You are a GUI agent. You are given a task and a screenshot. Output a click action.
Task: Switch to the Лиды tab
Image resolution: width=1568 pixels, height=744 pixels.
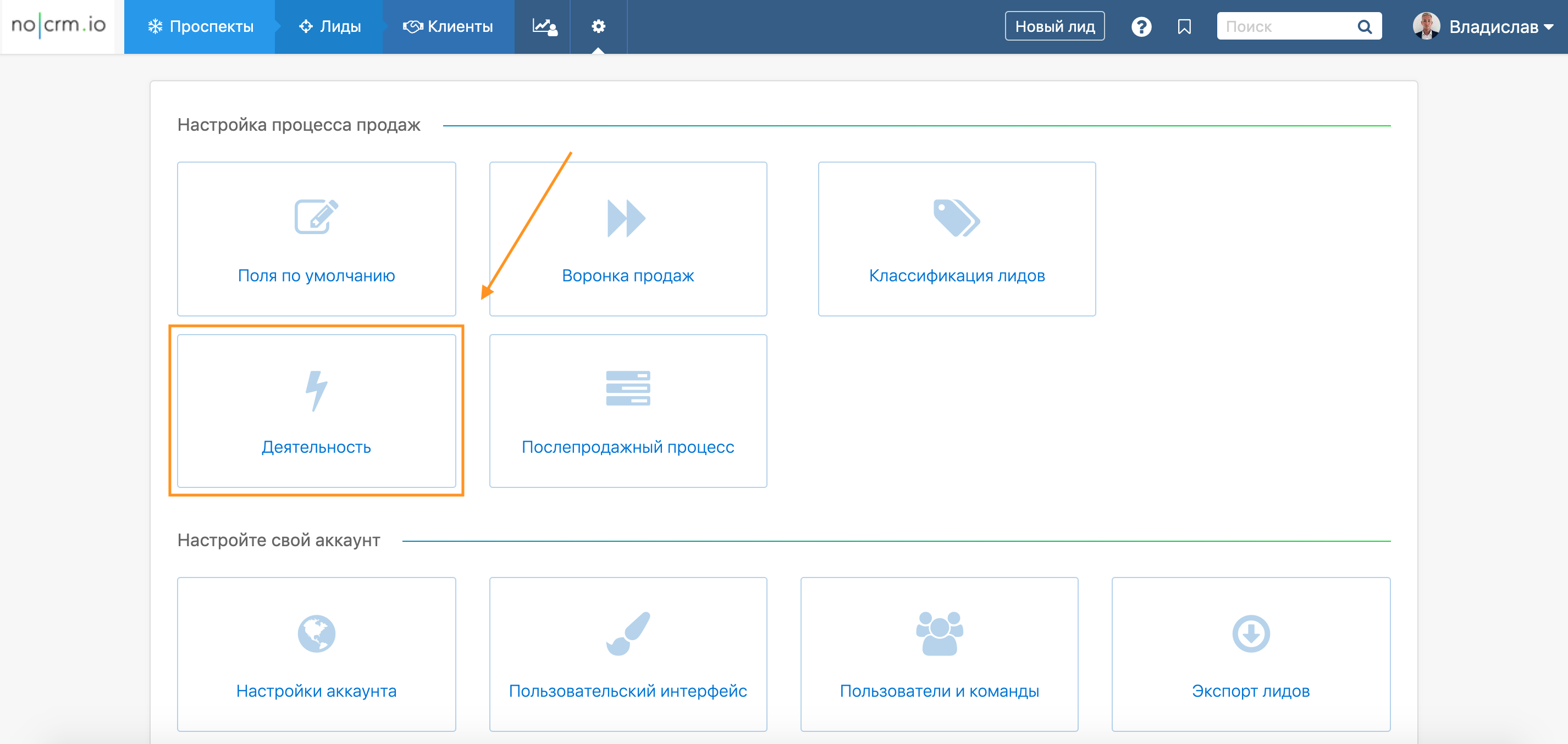pyautogui.click(x=330, y=27)
